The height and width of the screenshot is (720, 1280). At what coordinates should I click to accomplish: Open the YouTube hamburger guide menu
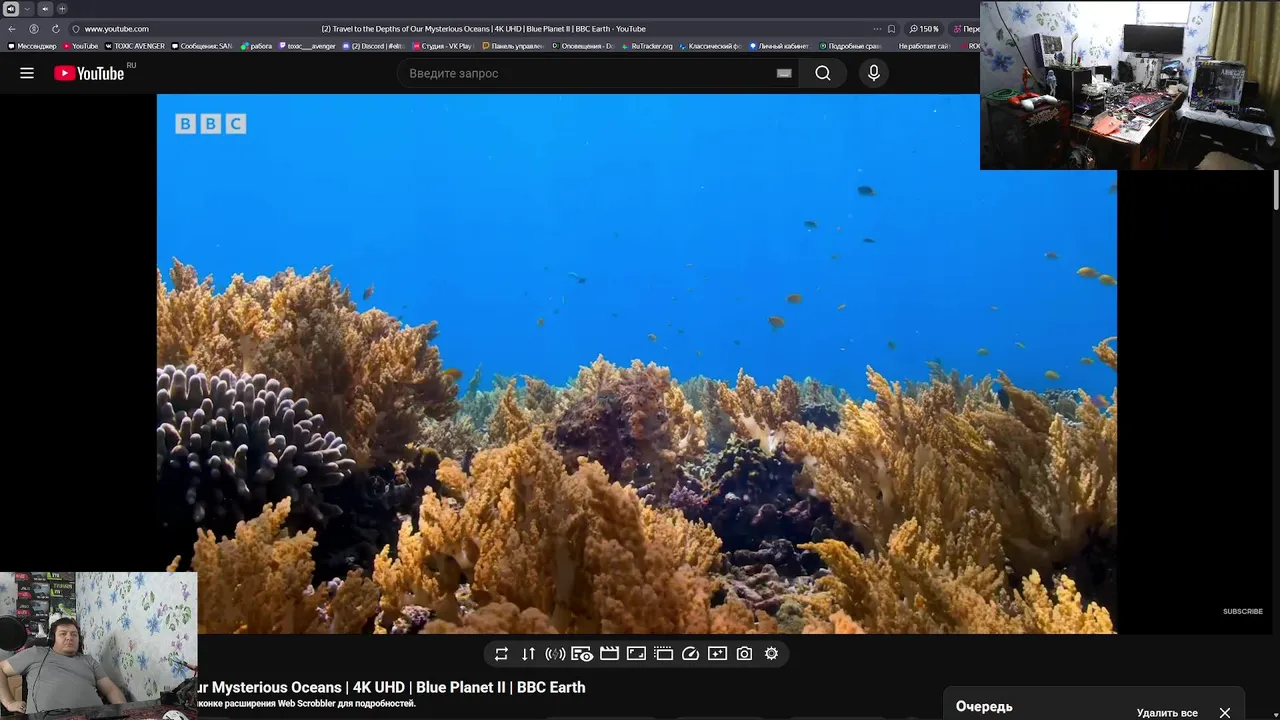click(x=27, y=73)
